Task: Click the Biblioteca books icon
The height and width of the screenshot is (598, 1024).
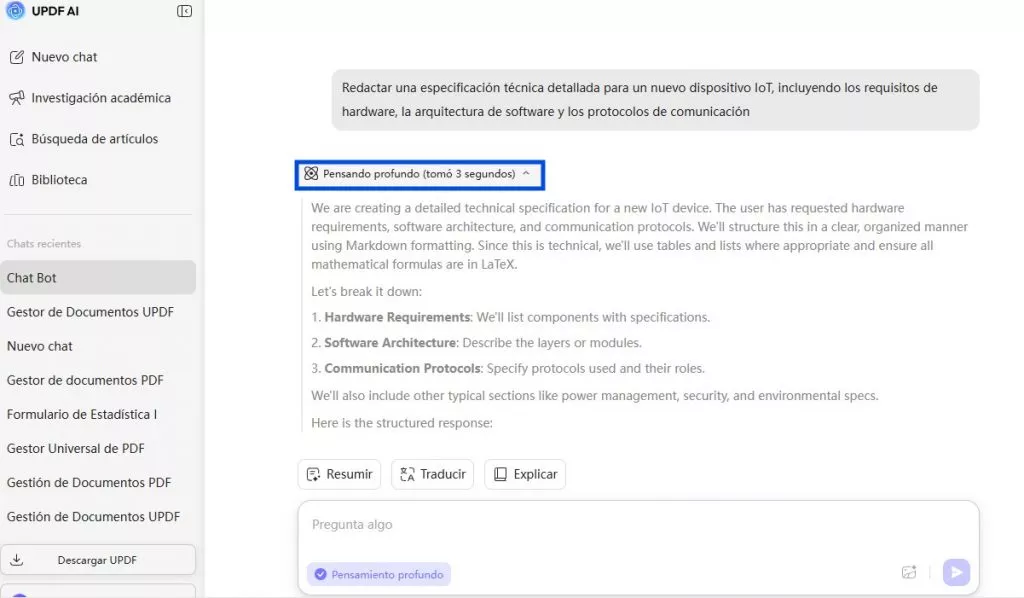Action: (x=16, y=180)
